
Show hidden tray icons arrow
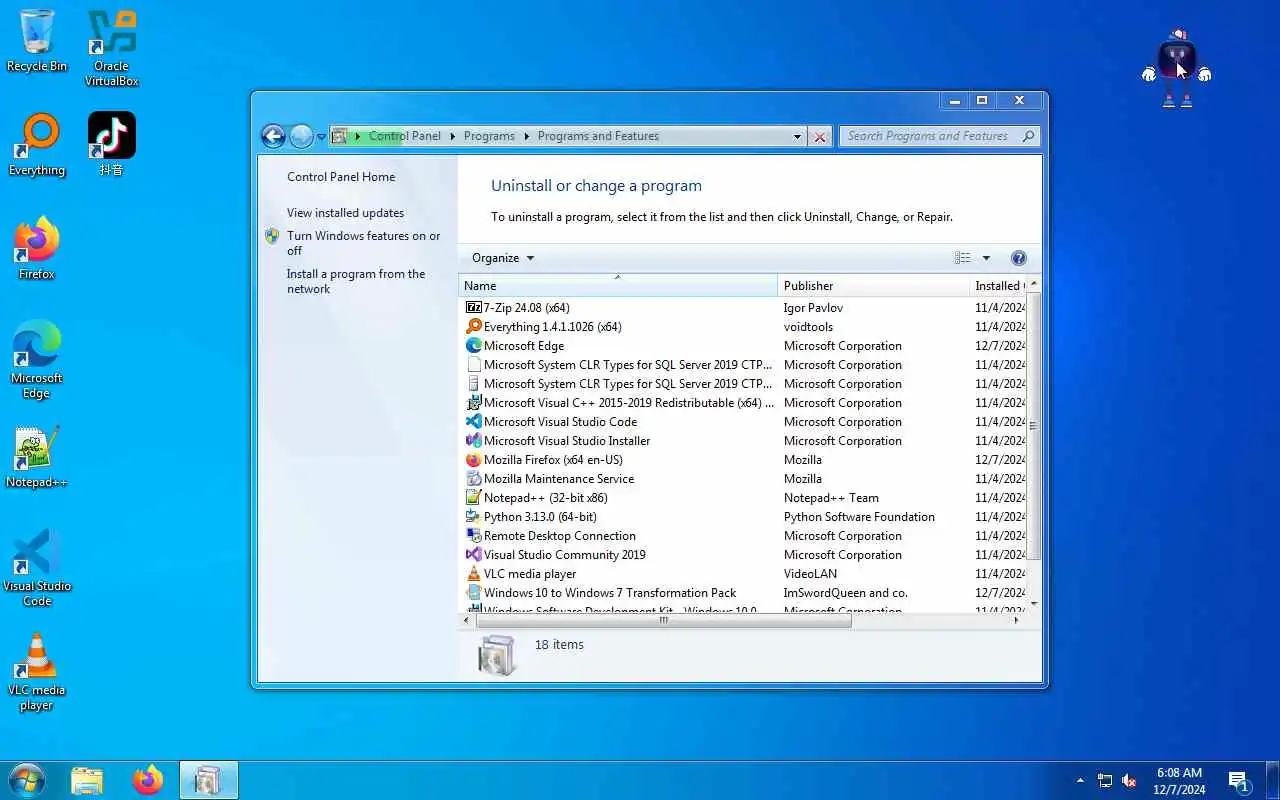(x=1080, y=780)
